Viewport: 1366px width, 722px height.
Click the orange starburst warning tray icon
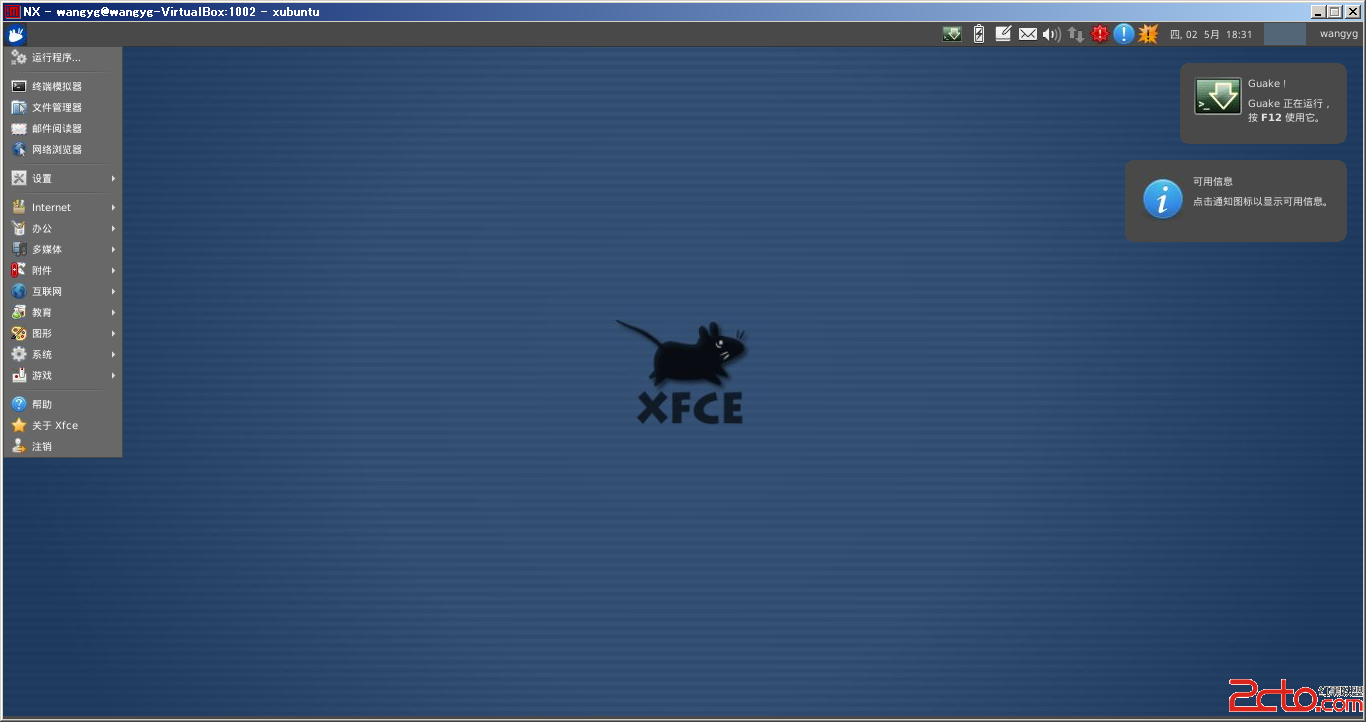pos(1148,34)
